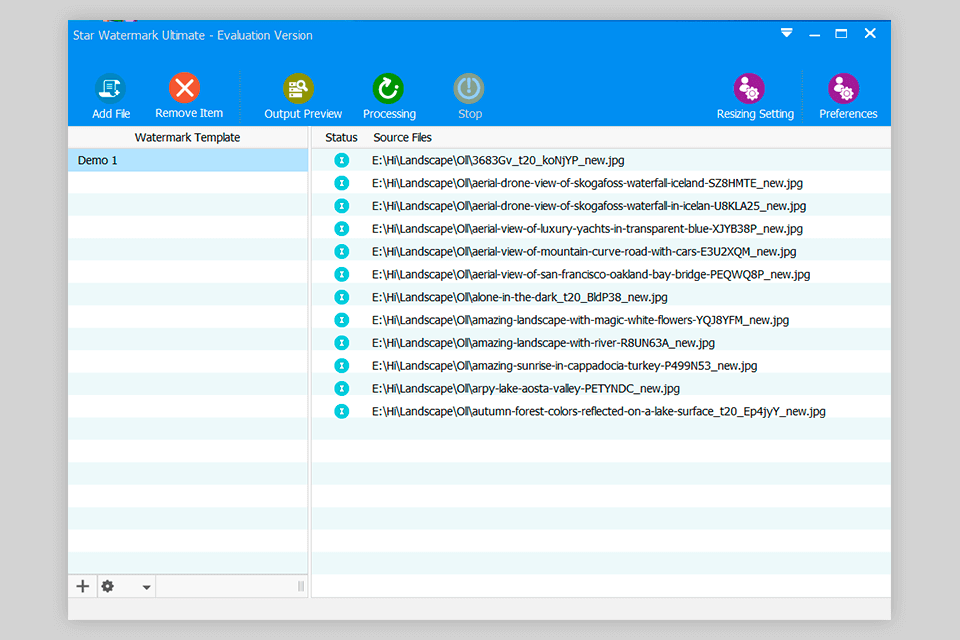Open Resizing Setting icon

click(749, 88)
